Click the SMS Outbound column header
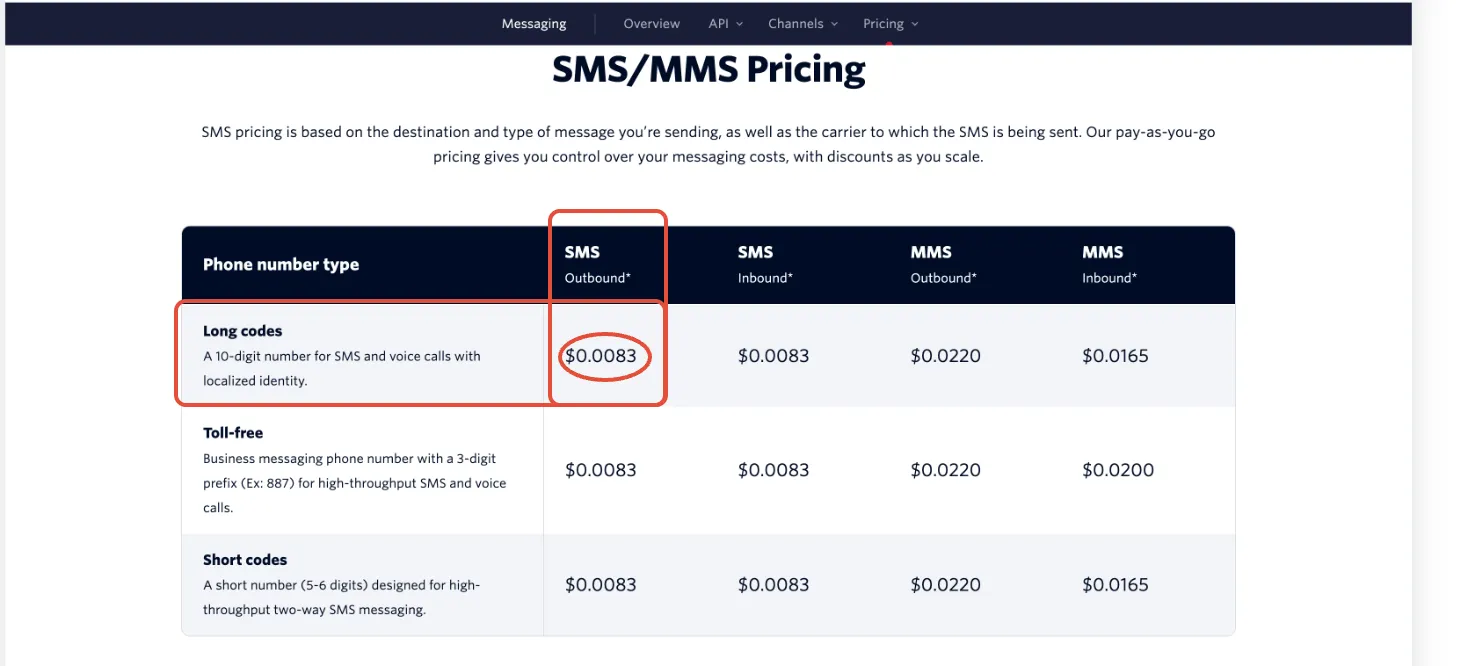 point(598,264)
